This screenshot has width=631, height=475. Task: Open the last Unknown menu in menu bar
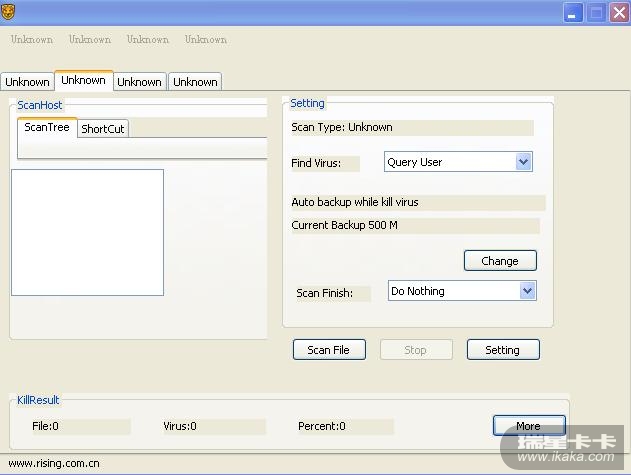pos(206,40)
